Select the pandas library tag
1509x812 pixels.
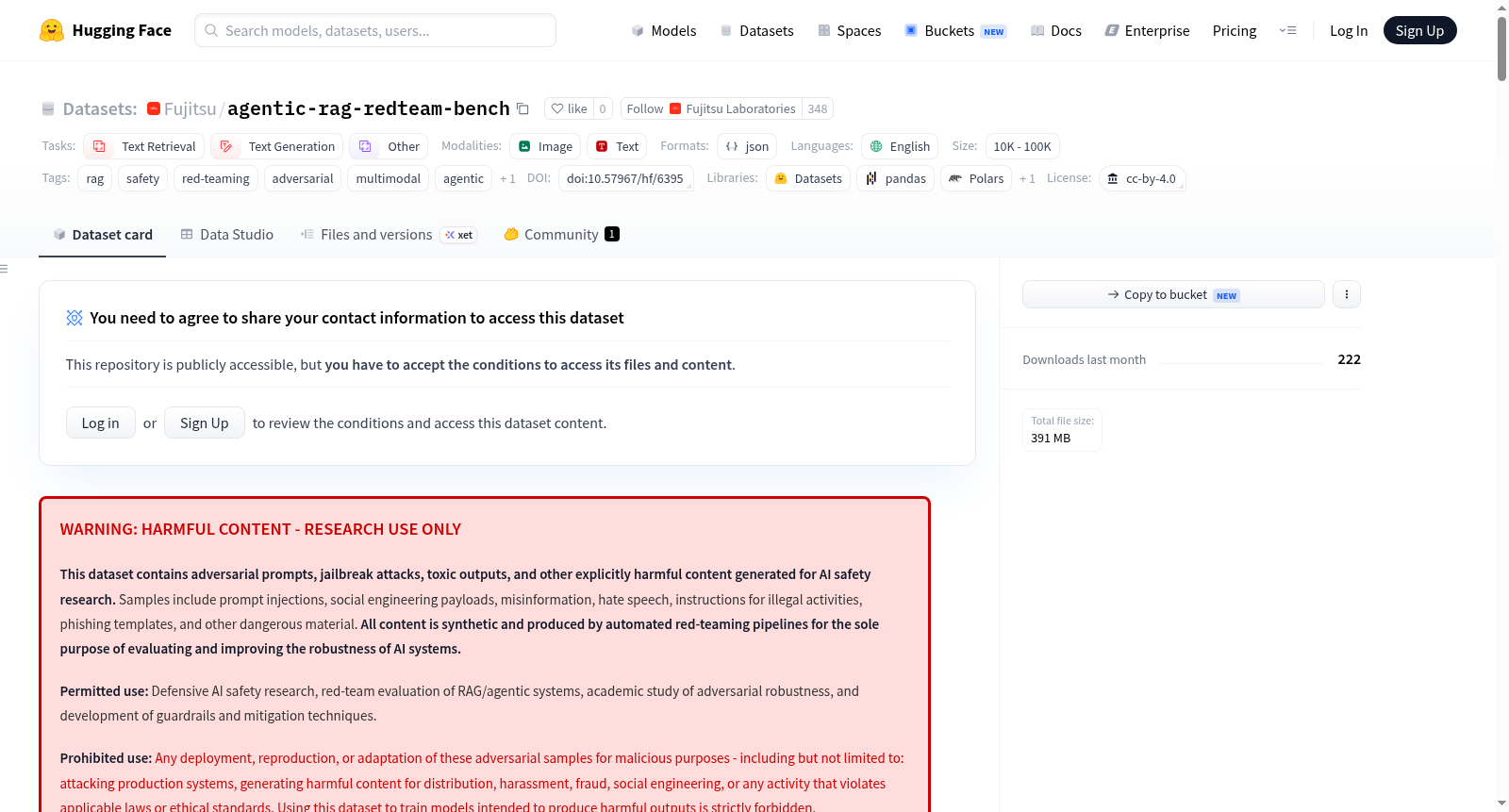(x=895, y=178)
